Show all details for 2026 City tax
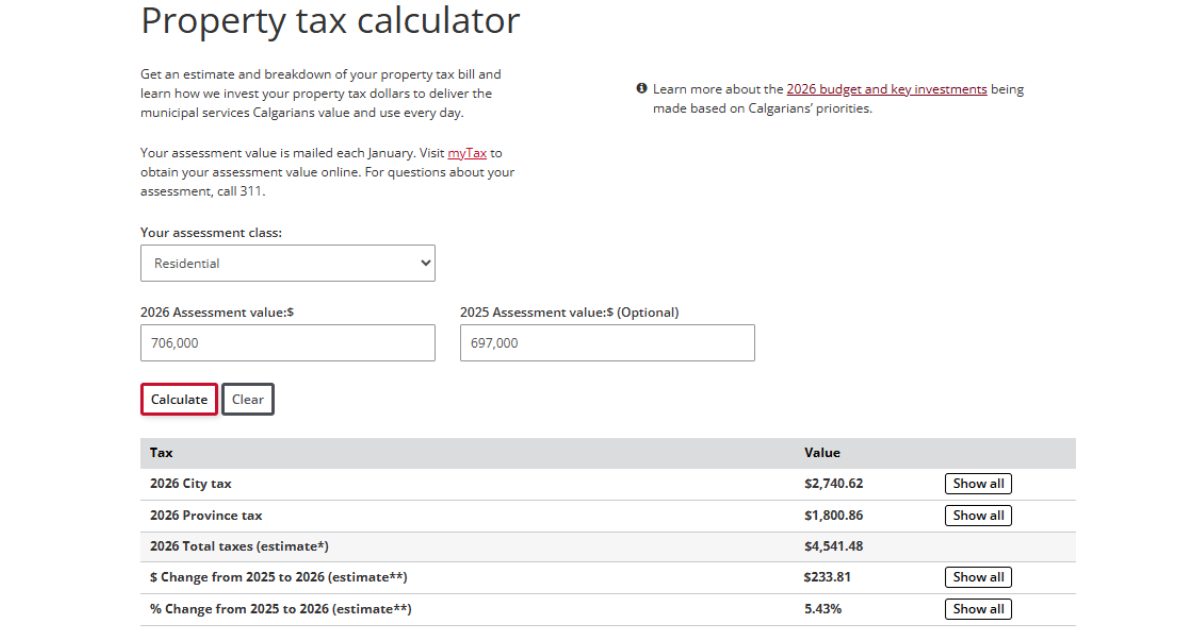The height and width of the screenshot is (628, 1200). [x=977, y=484]
